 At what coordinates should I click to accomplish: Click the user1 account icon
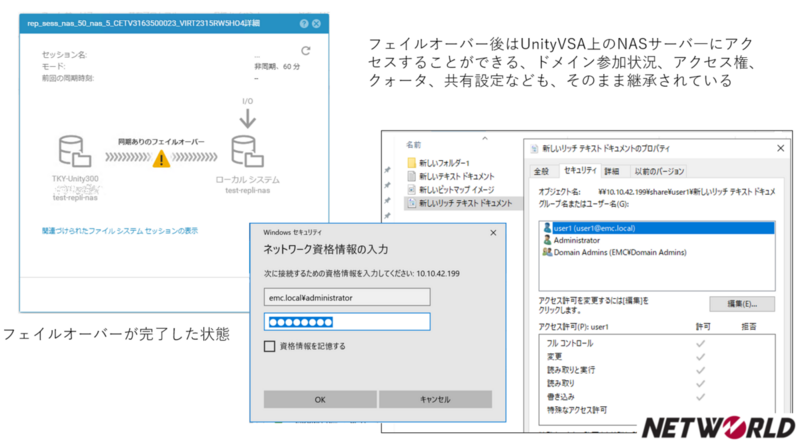click(547, 228)
